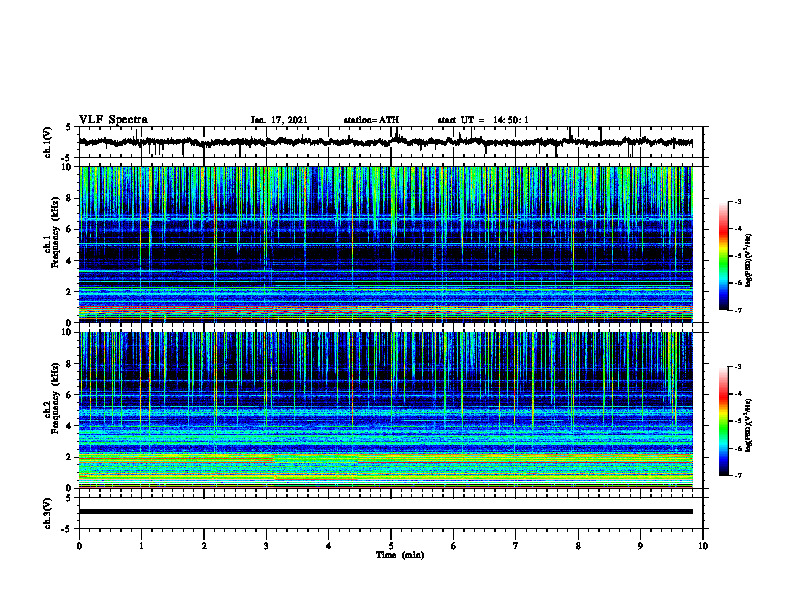
Task: Click the ch.2 color bar "-7" label
Action: click(x=738, y=475)
